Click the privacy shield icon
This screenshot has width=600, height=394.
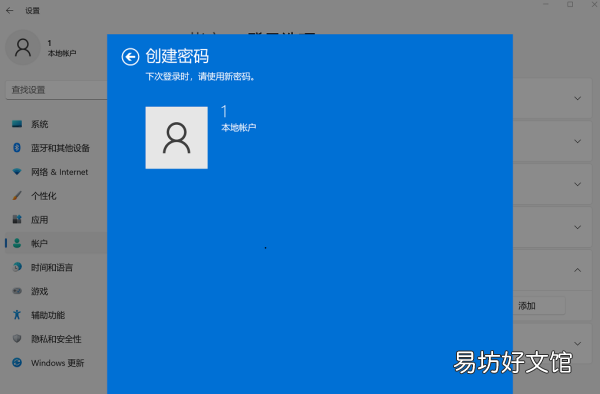click(x=17, y=339)
